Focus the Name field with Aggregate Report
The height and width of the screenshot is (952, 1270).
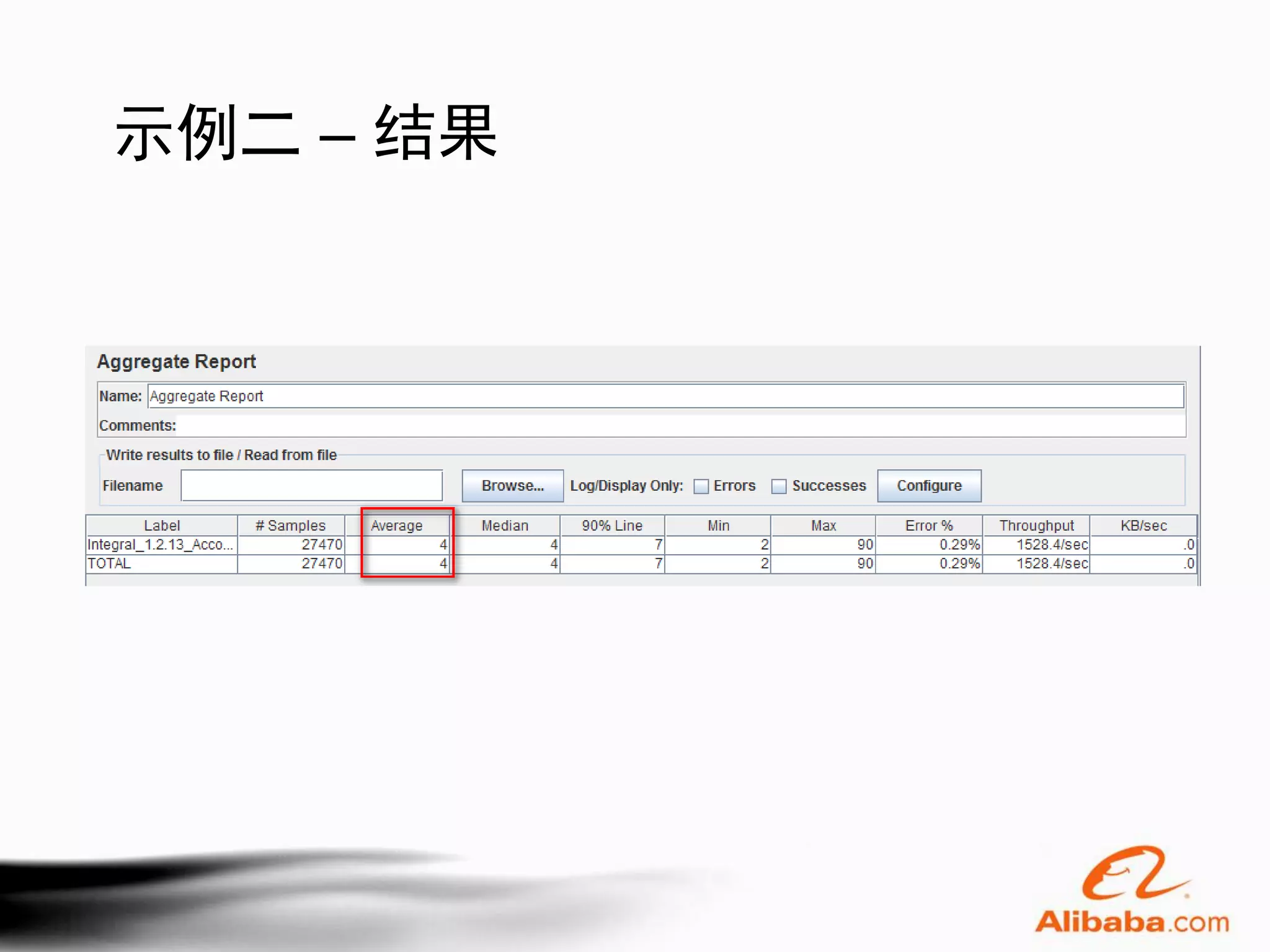point(665,396)
